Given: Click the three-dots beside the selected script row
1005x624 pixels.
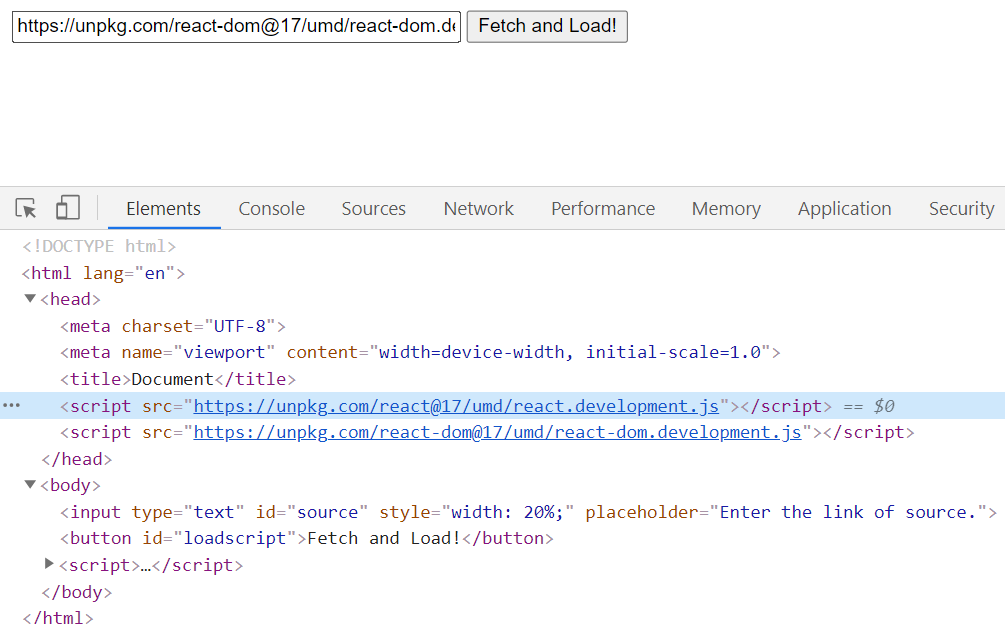Looking at the screenshot, I should point(12,406).
